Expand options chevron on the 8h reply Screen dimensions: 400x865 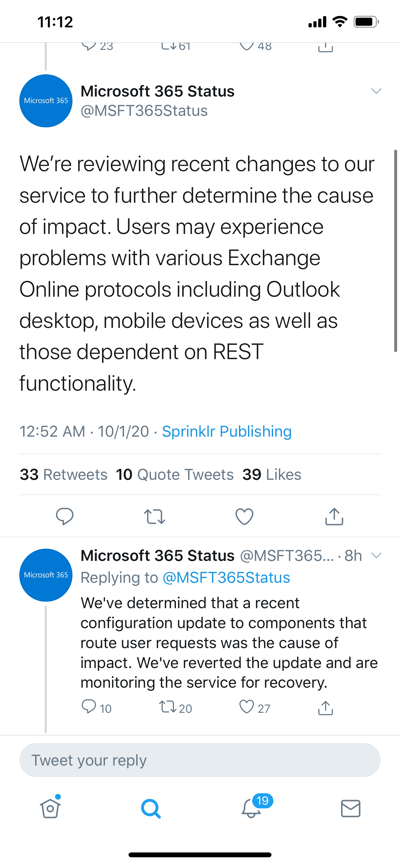coord(377,555)
